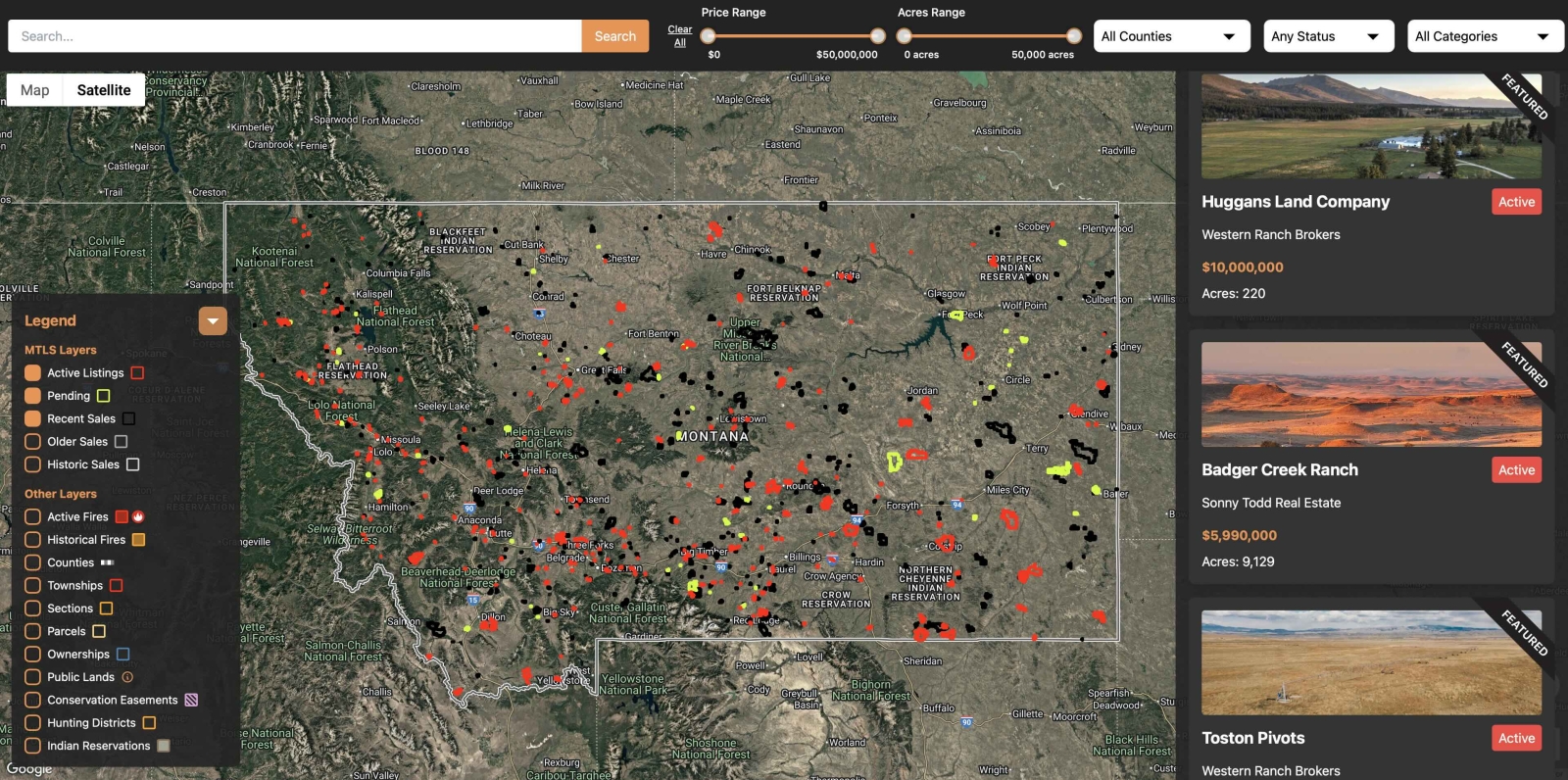Screen dimensions: 1568x780
Task: Switch to the Map view tab
Action: (x=35, y=90)
